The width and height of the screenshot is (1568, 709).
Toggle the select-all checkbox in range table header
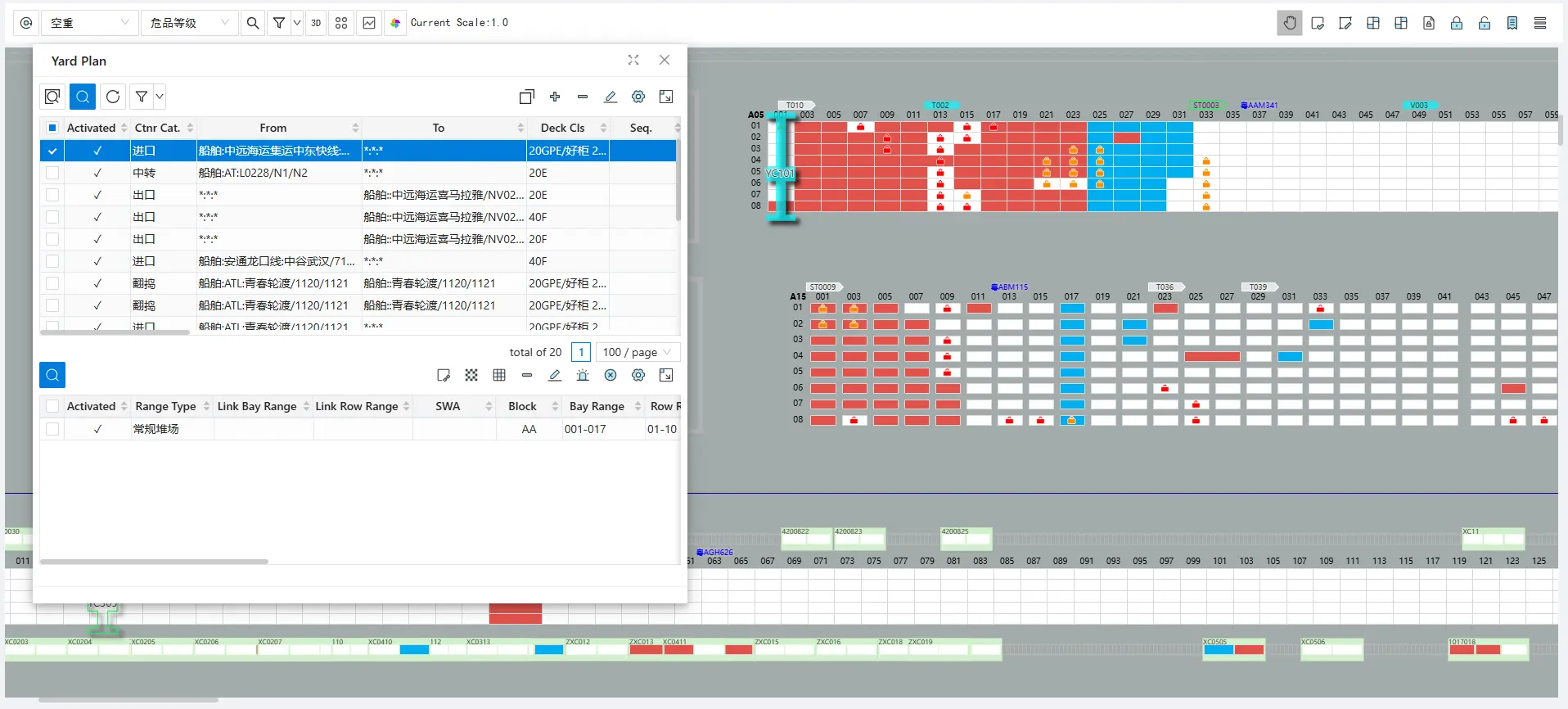(52, 406)
